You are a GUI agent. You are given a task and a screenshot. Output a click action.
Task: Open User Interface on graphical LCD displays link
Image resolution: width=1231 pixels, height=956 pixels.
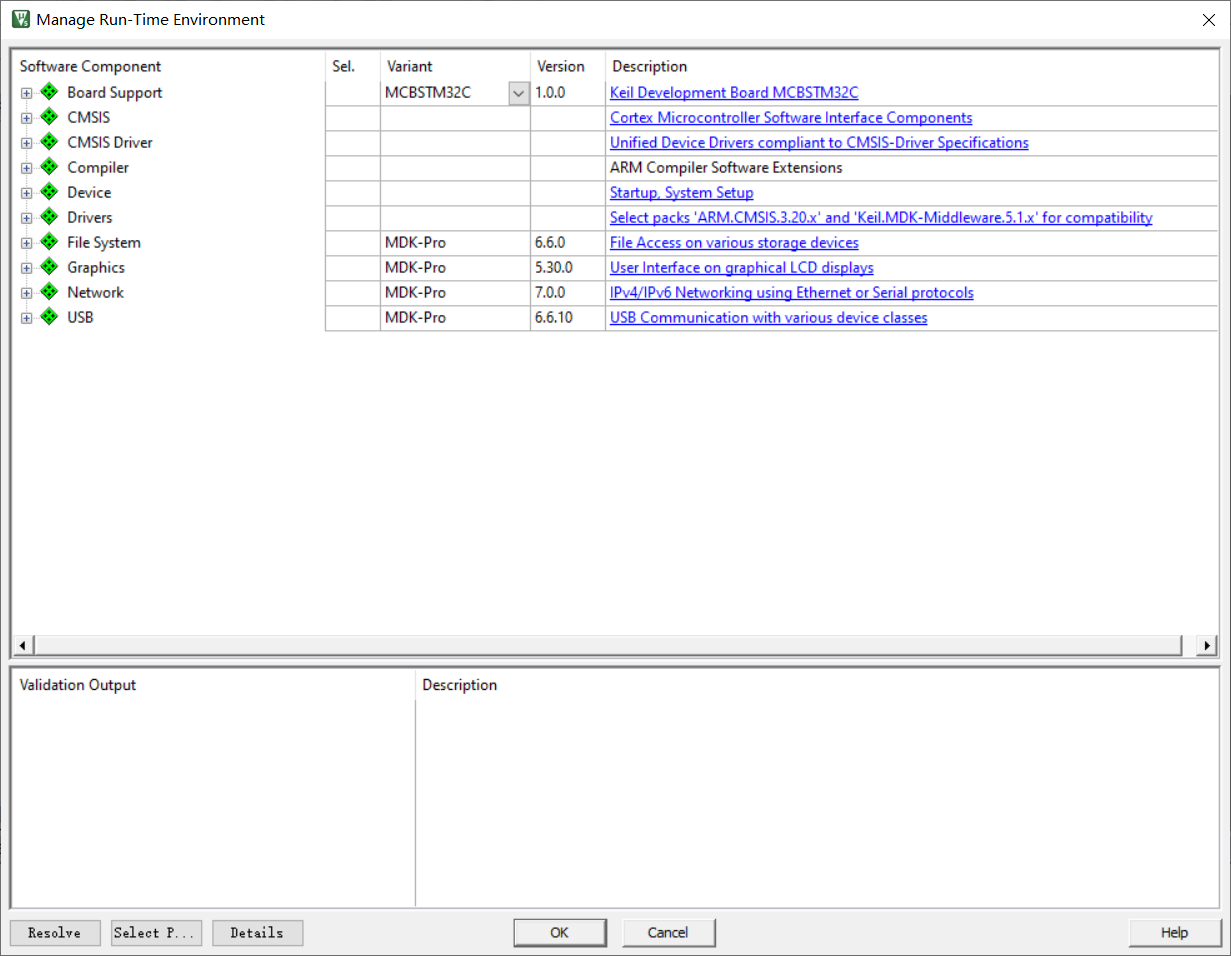point(742,267)
